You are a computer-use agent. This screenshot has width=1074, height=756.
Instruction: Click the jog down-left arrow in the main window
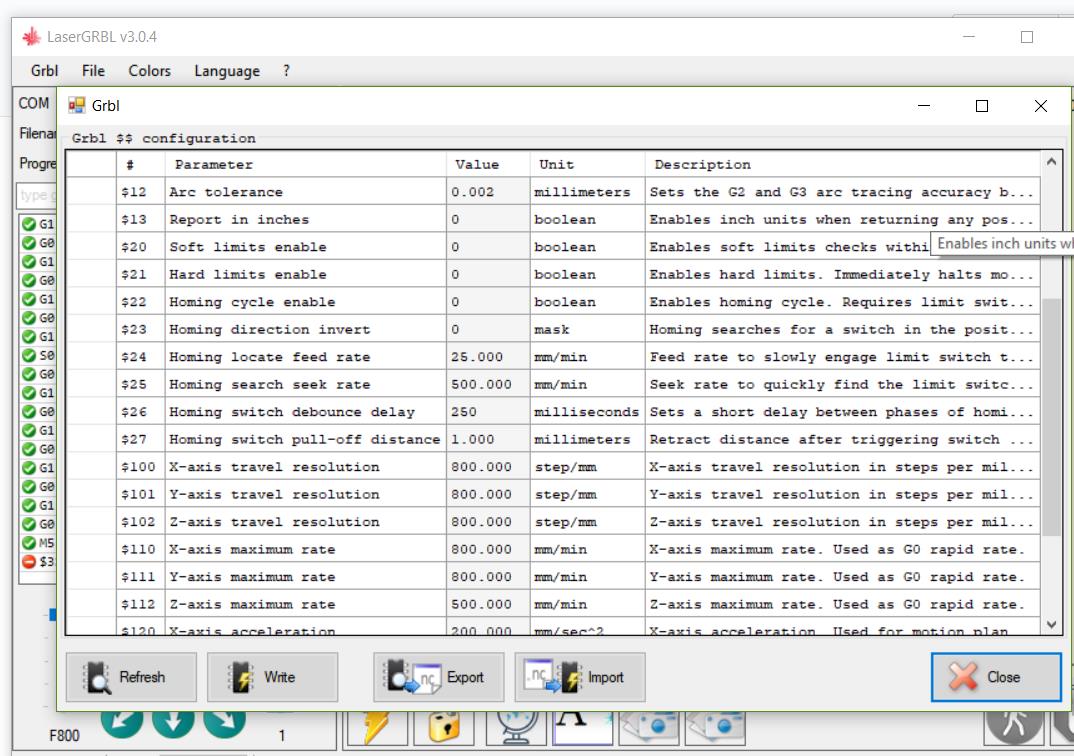[x=122, y=724]
